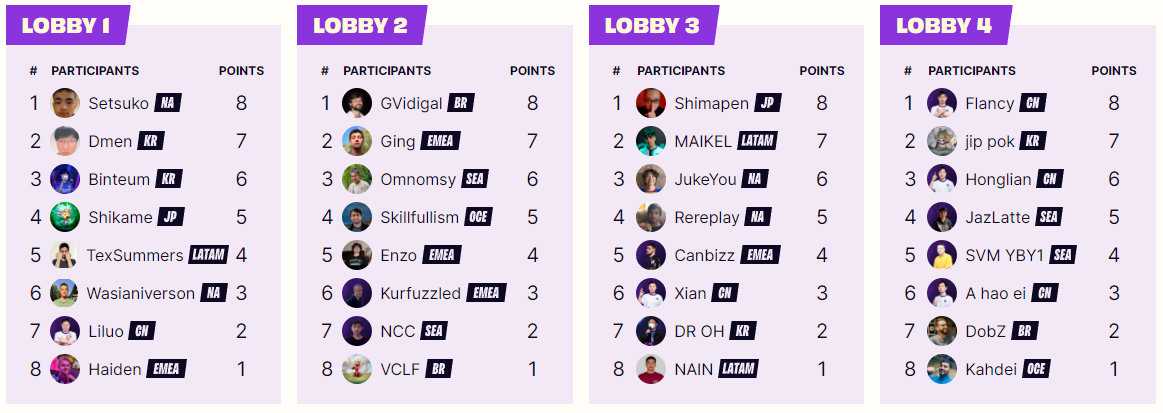Click the LATAM tag beside TexSummers

pyautogui.click(x=209, y=255)
